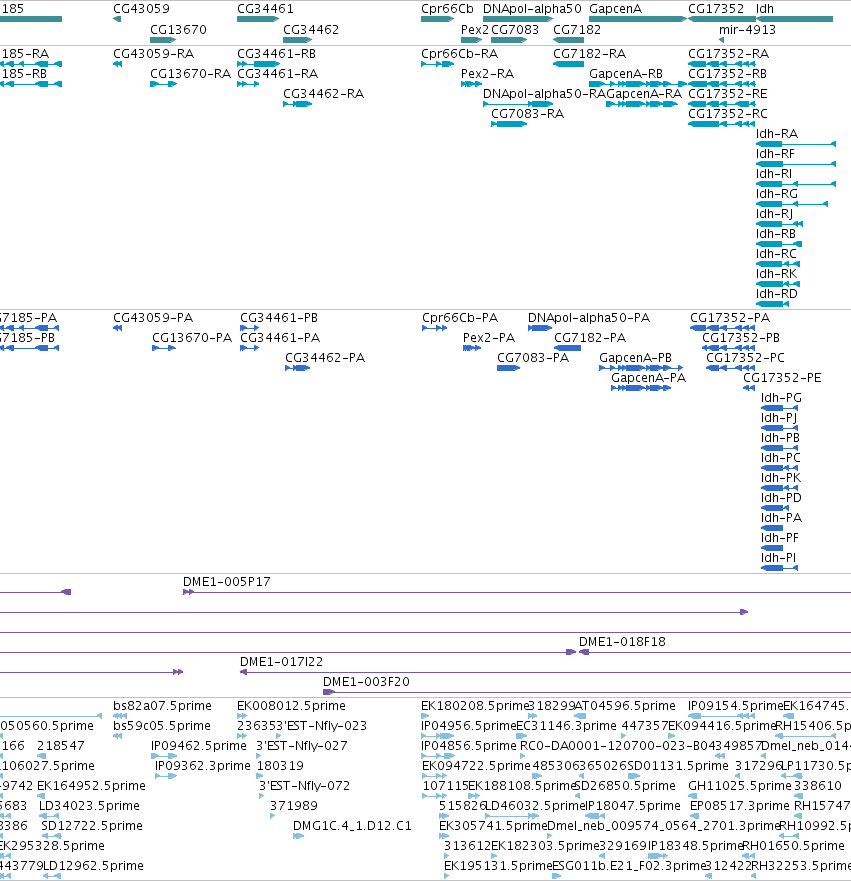
Task: Select transcript label CG34461-RB
Action: click(x=276, y=54)
